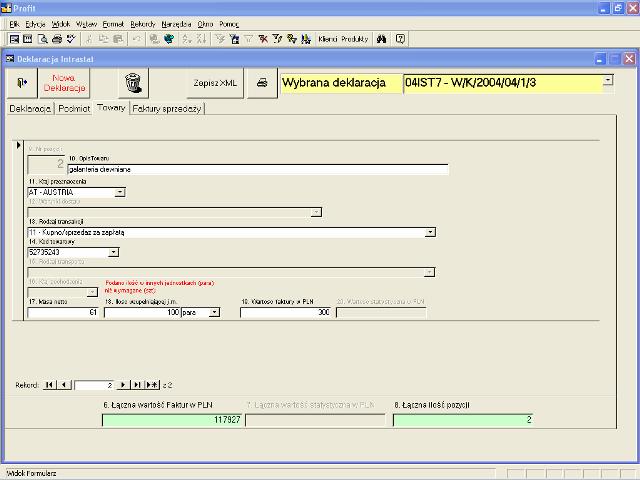Click the grayed apply filter funnel icon
Viewport: 640px width, 480px height.
click(x=248, y=39)
